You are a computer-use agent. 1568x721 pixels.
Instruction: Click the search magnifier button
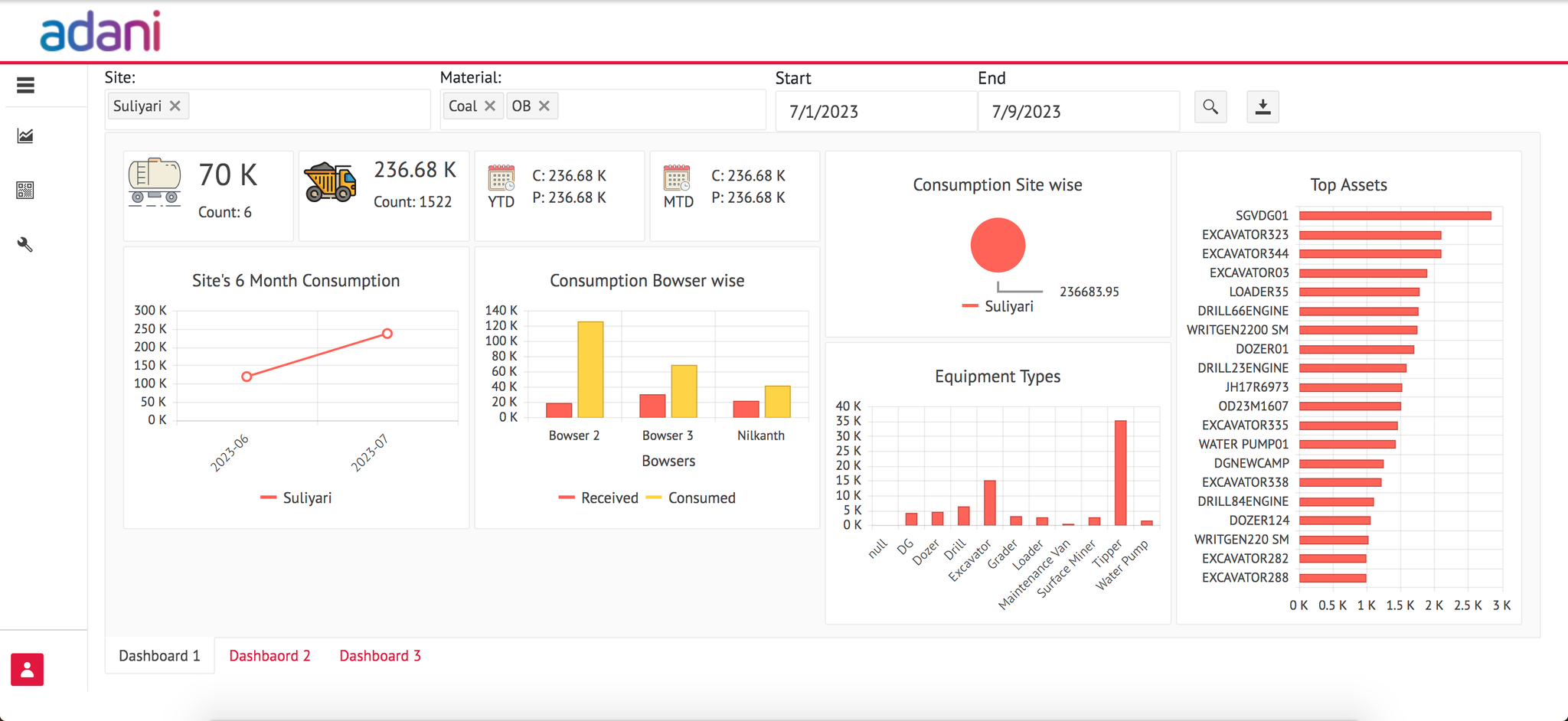click(1210, 106)
